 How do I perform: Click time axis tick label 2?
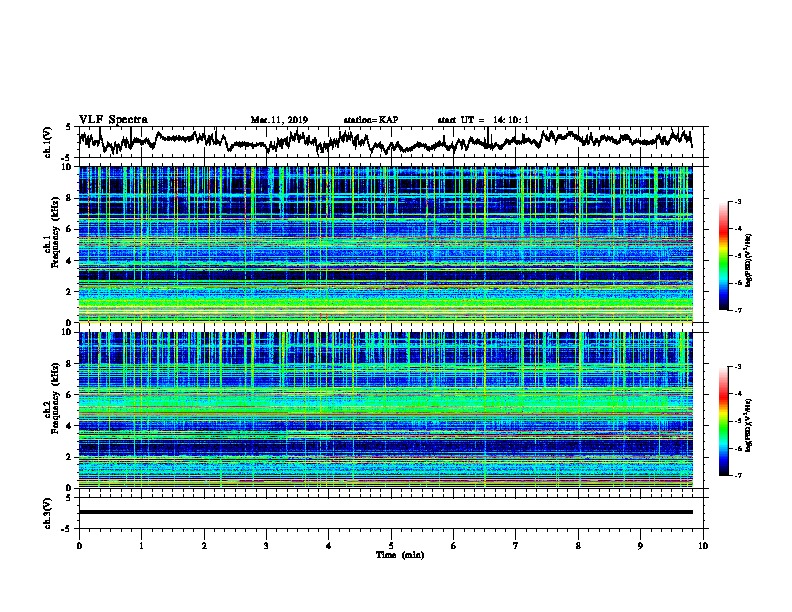point(204,546)
